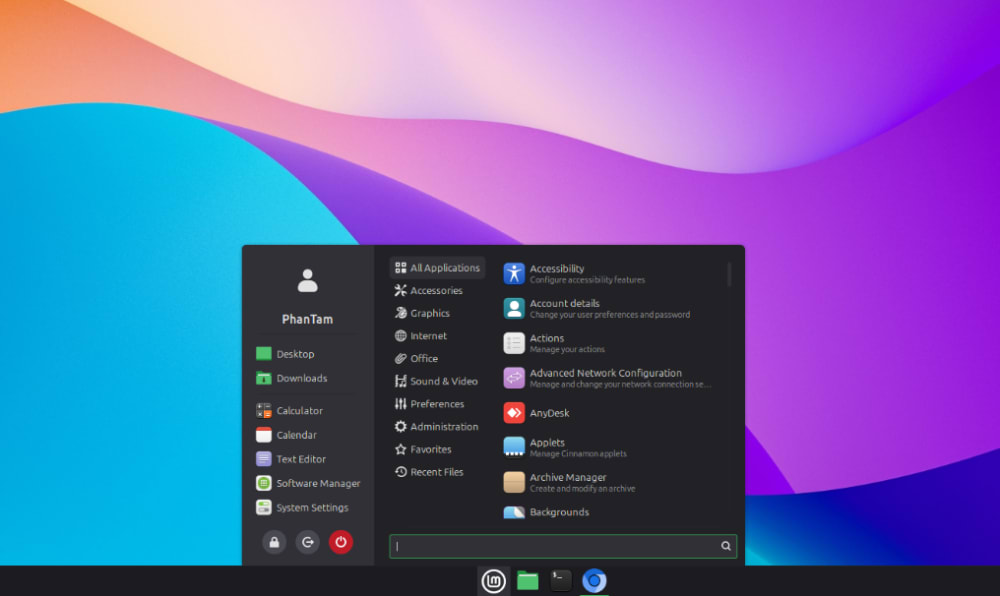Screen dimensions: 1000x596
Task: Click the log out button
Action: [307, 542]
